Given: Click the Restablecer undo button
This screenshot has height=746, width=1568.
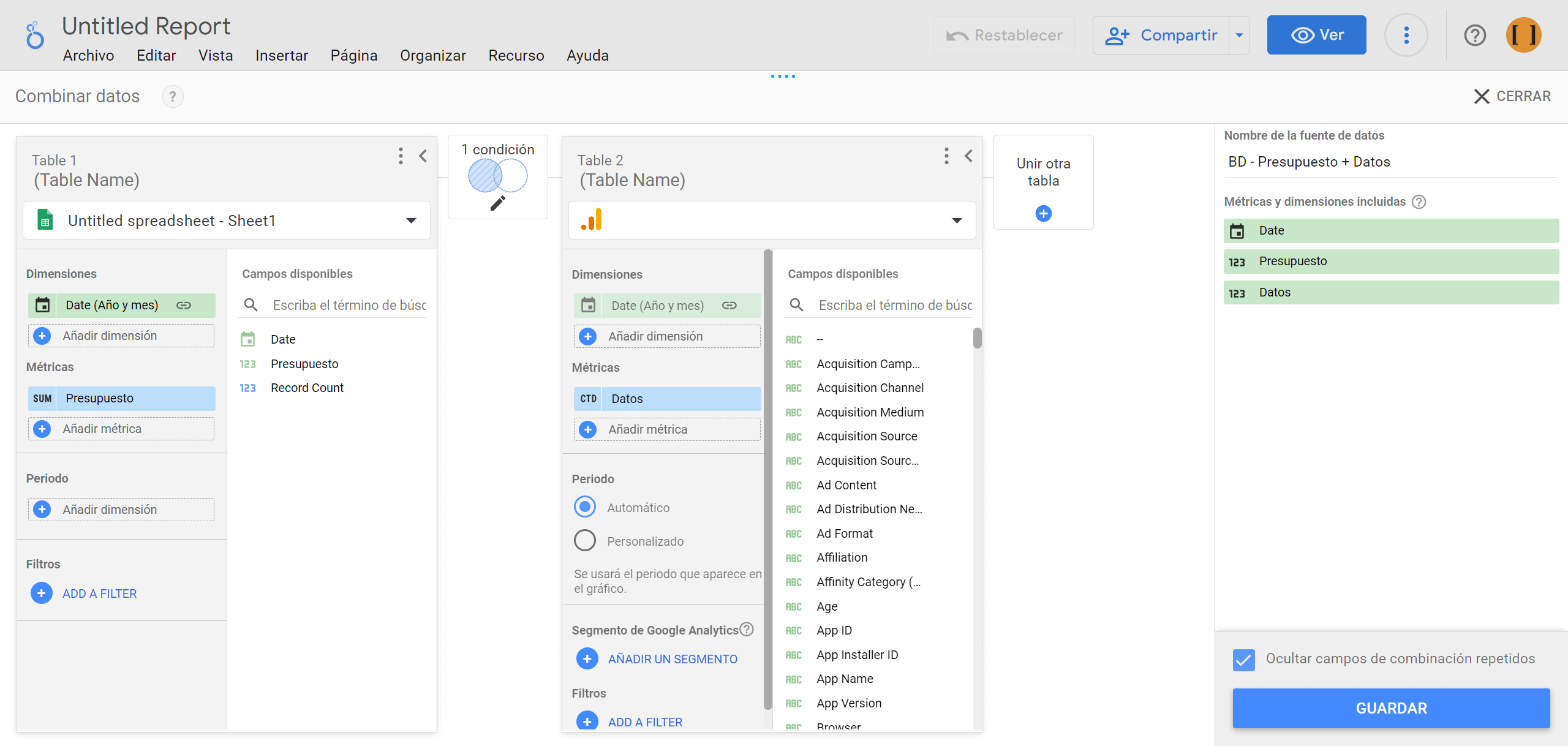Looking at the screenshot, I should point(1004,35).
